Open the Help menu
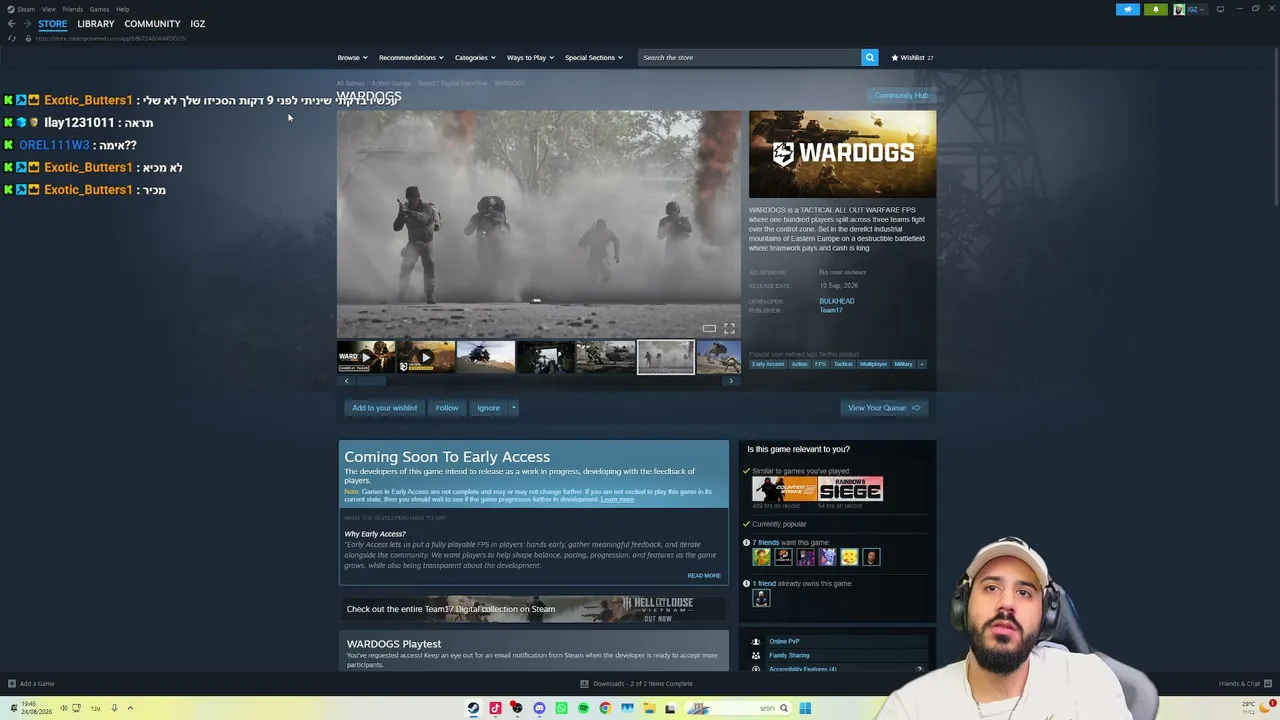Screen dimensions: 1280x720 [x=122, y=9]
